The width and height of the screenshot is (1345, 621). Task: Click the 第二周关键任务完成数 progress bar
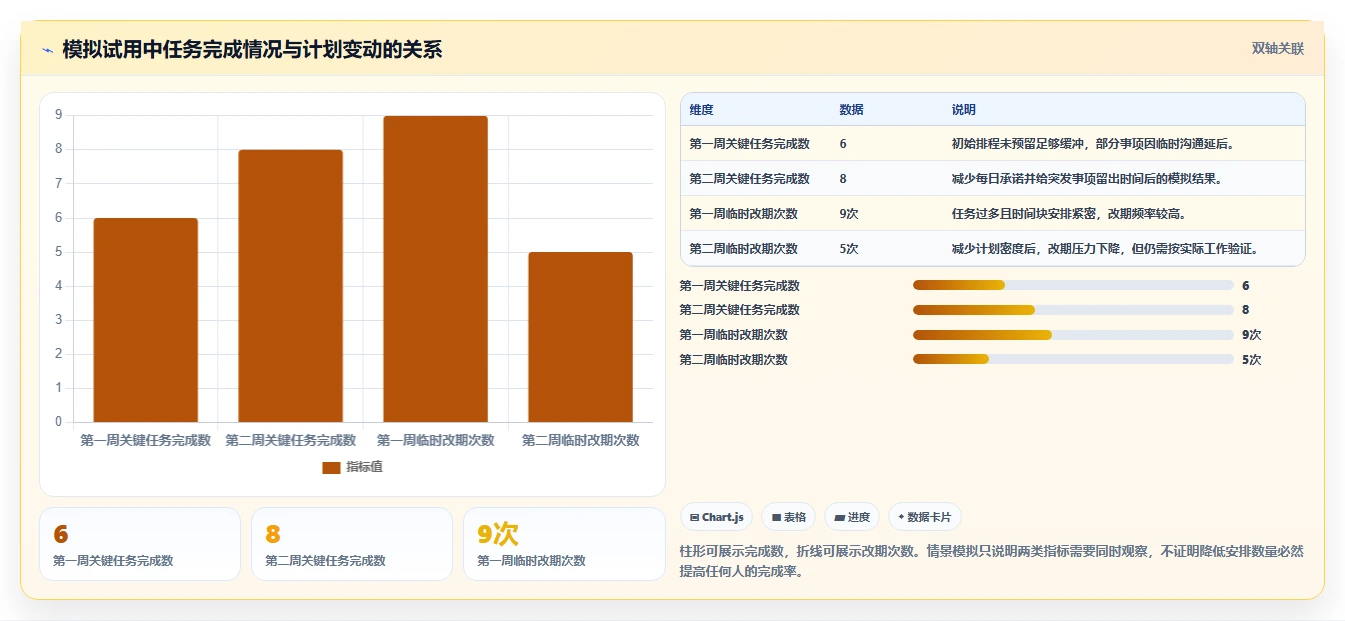coord(1073,310)
